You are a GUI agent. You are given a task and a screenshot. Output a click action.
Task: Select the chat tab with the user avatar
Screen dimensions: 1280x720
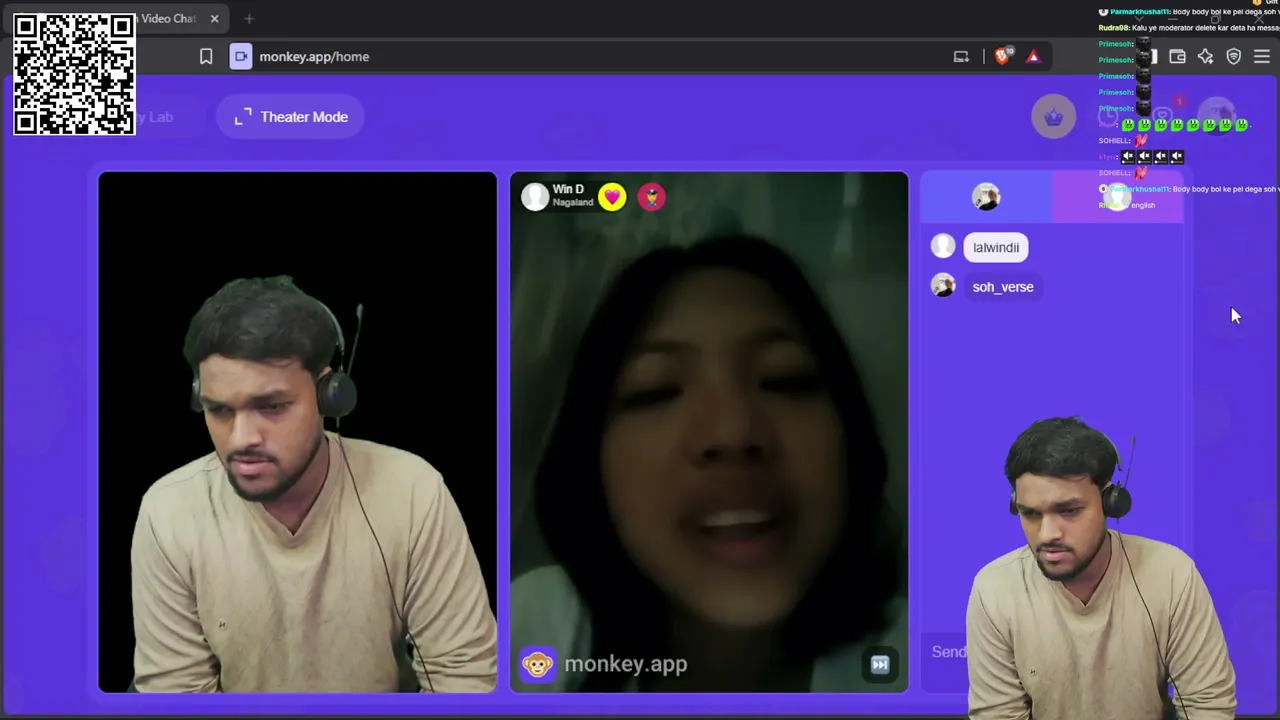(986, 197)
